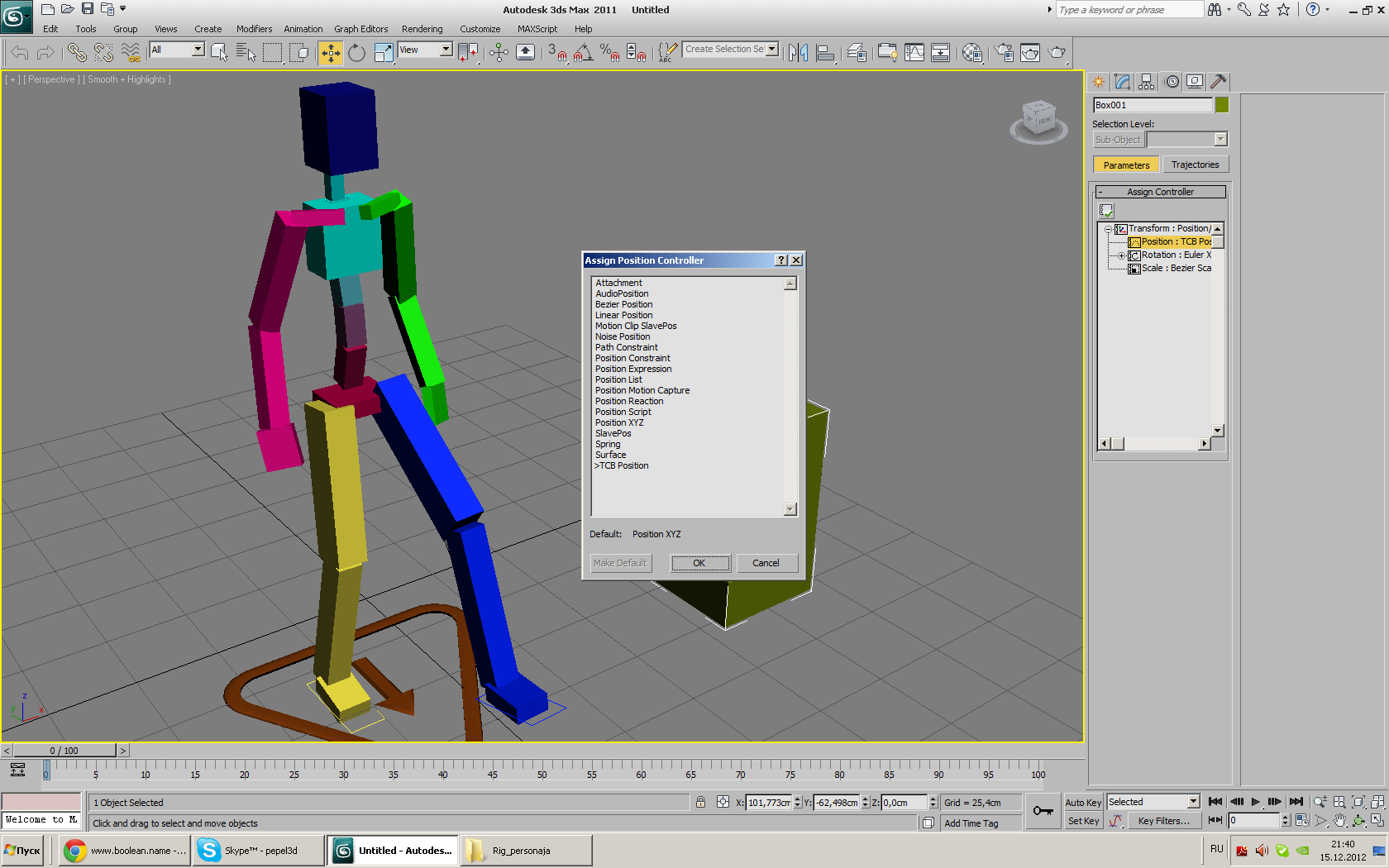Open the Material Editor icon
The image size is (1389, 868).
click(x=972, y=53)
